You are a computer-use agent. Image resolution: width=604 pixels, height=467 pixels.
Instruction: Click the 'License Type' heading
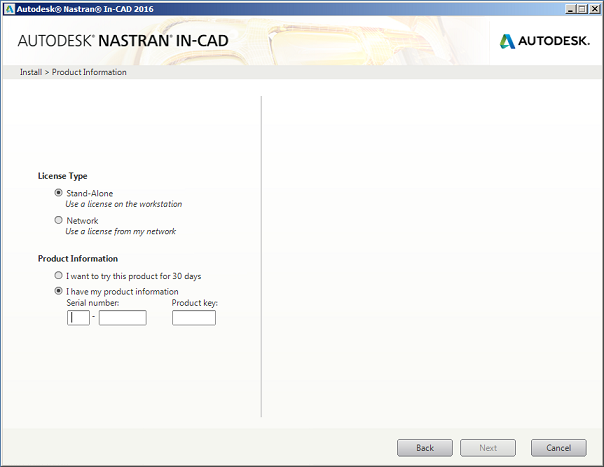click(x=62, y=176)
